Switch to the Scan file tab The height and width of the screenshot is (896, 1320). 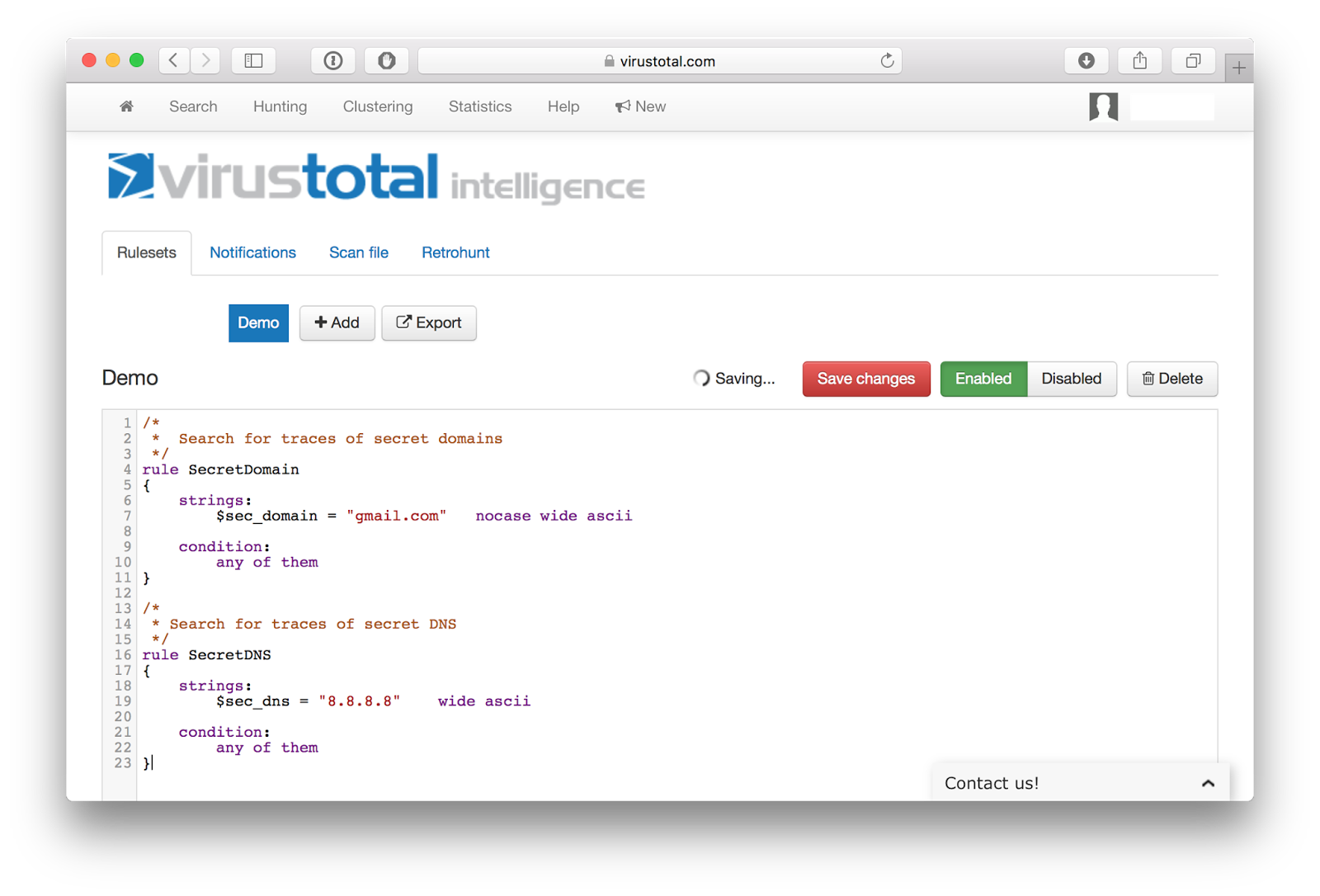358,252
